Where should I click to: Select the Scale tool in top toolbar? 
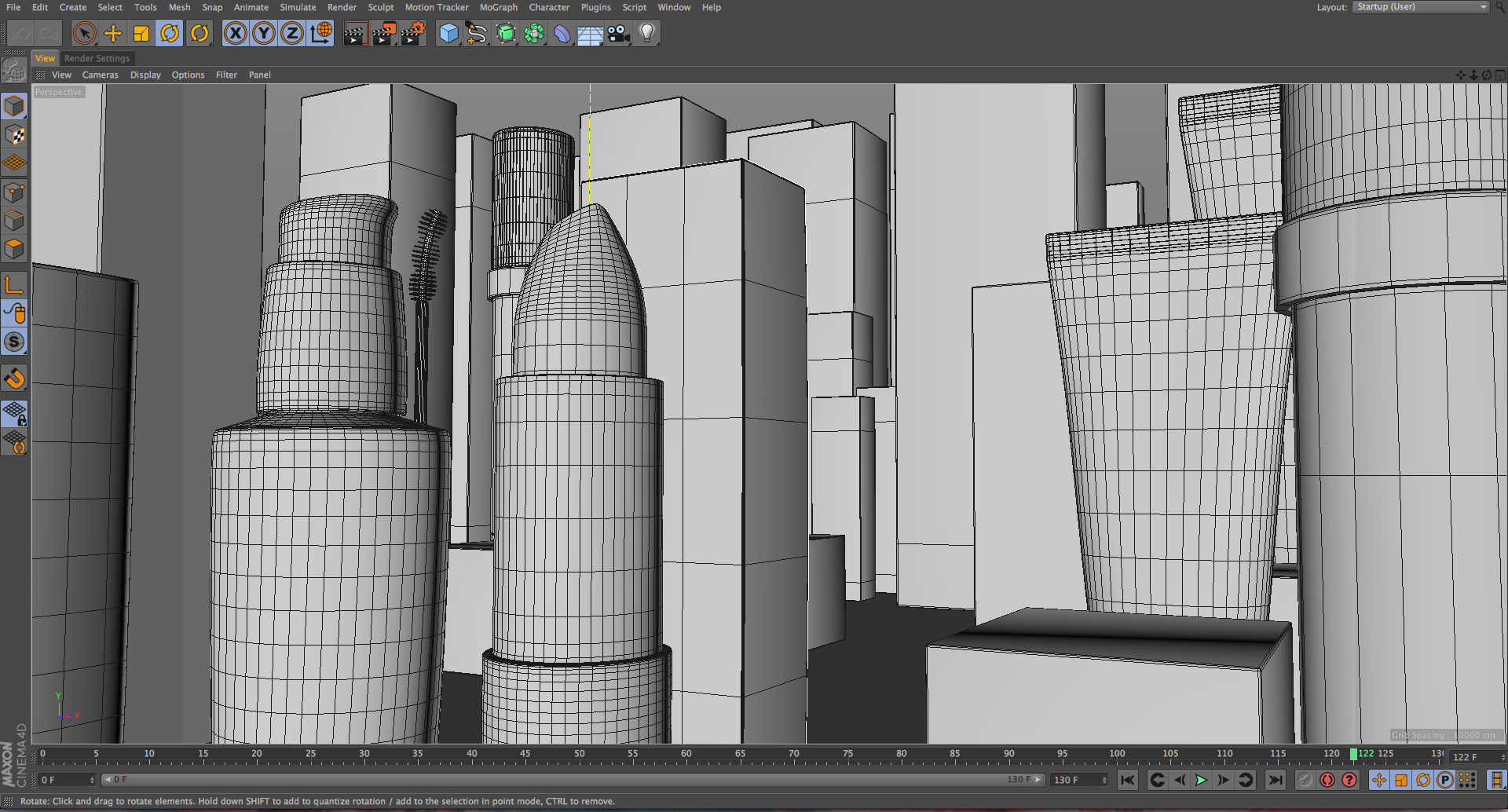[141, 33]
